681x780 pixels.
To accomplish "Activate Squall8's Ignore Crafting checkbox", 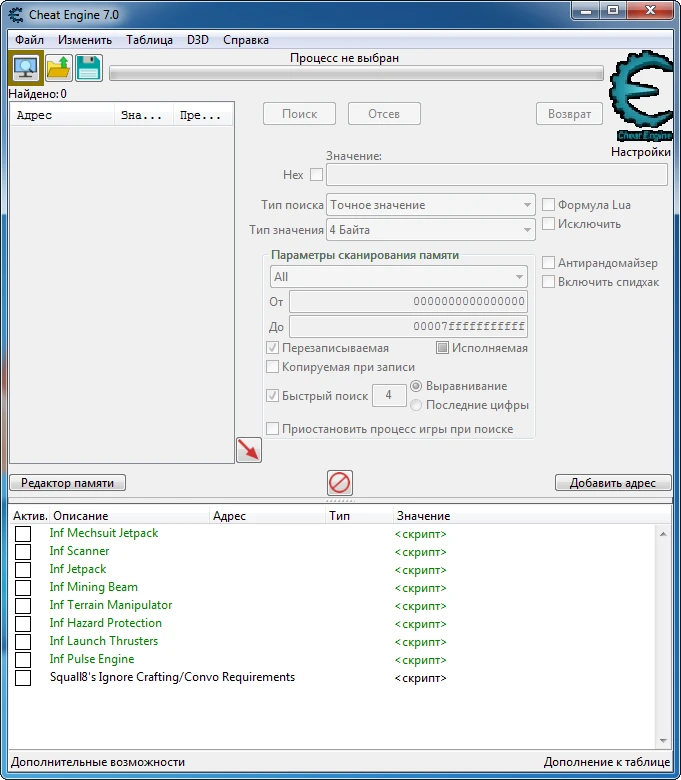I will 23,678.
